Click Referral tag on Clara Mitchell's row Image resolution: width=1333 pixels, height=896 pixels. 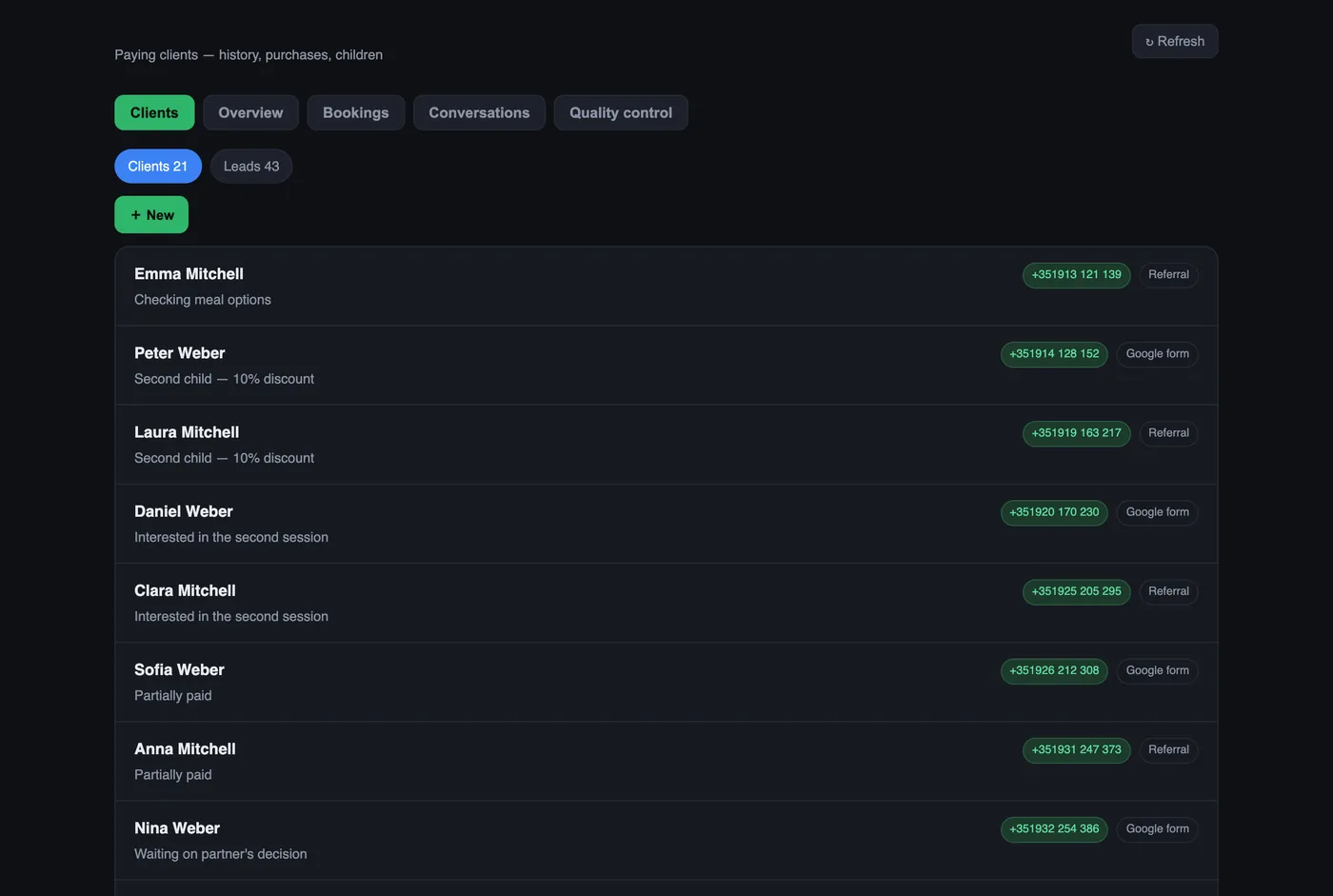click(1168, 590)
